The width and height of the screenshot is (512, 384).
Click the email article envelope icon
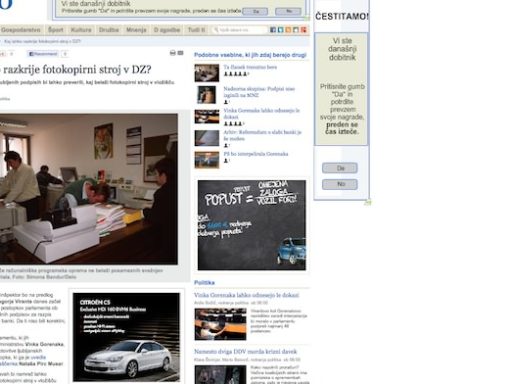[180, 53]
